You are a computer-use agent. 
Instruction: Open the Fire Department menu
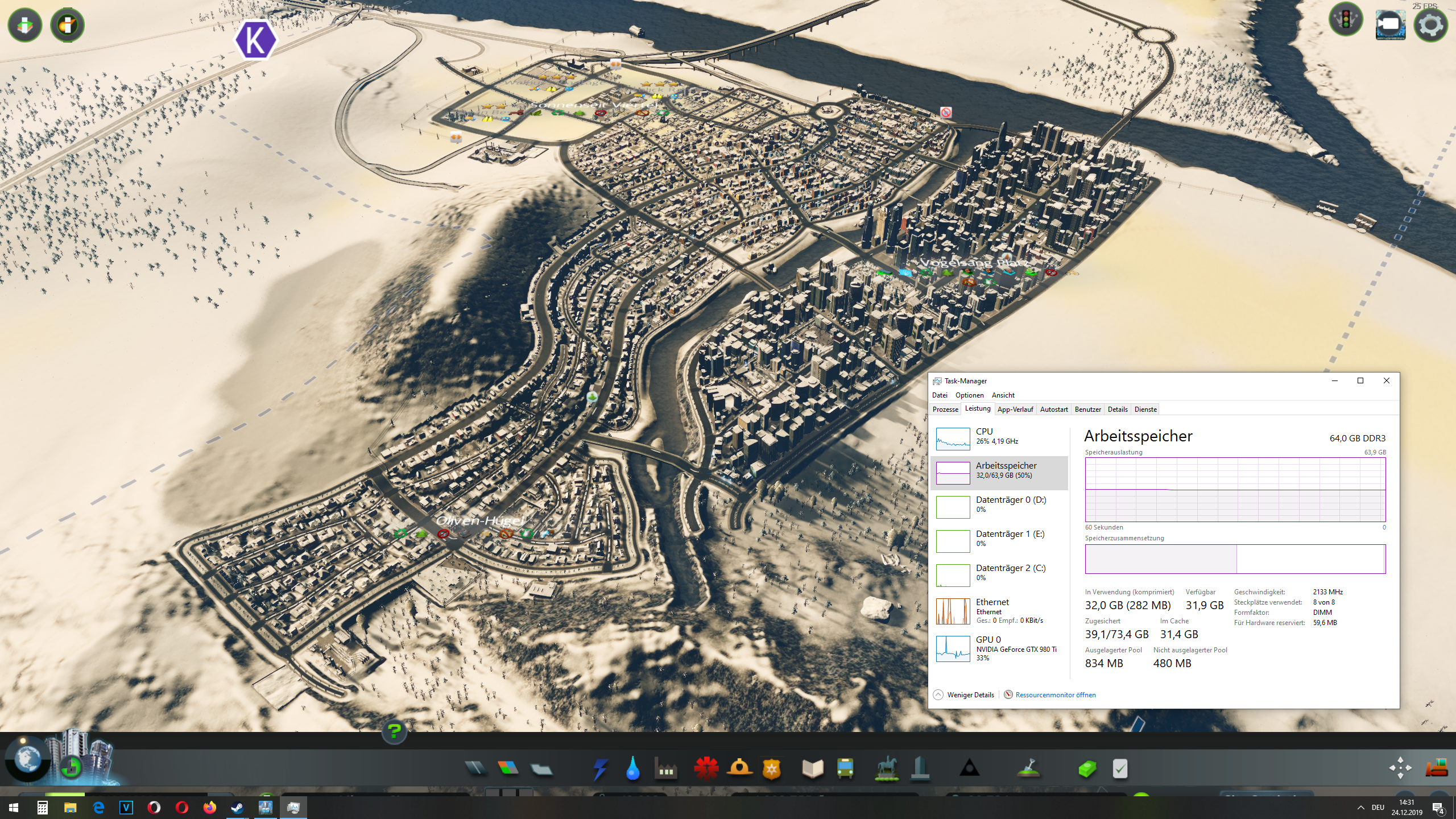(739, 769)
